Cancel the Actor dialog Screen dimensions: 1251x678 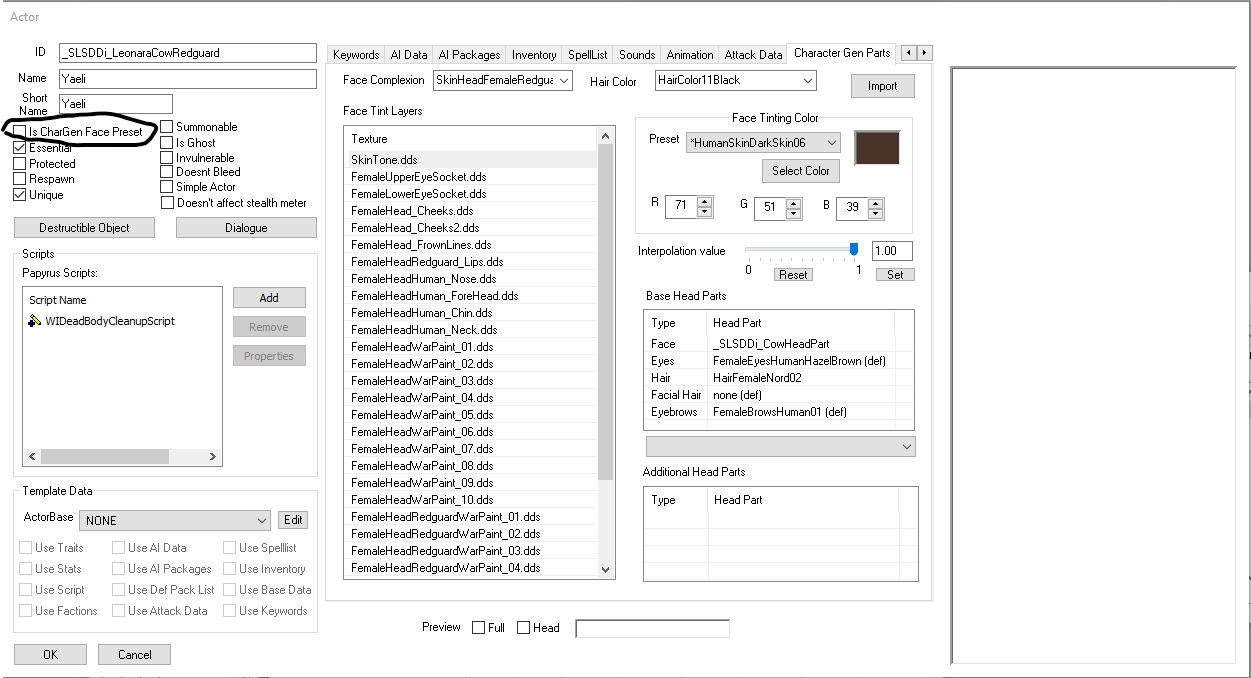(134, 655)
